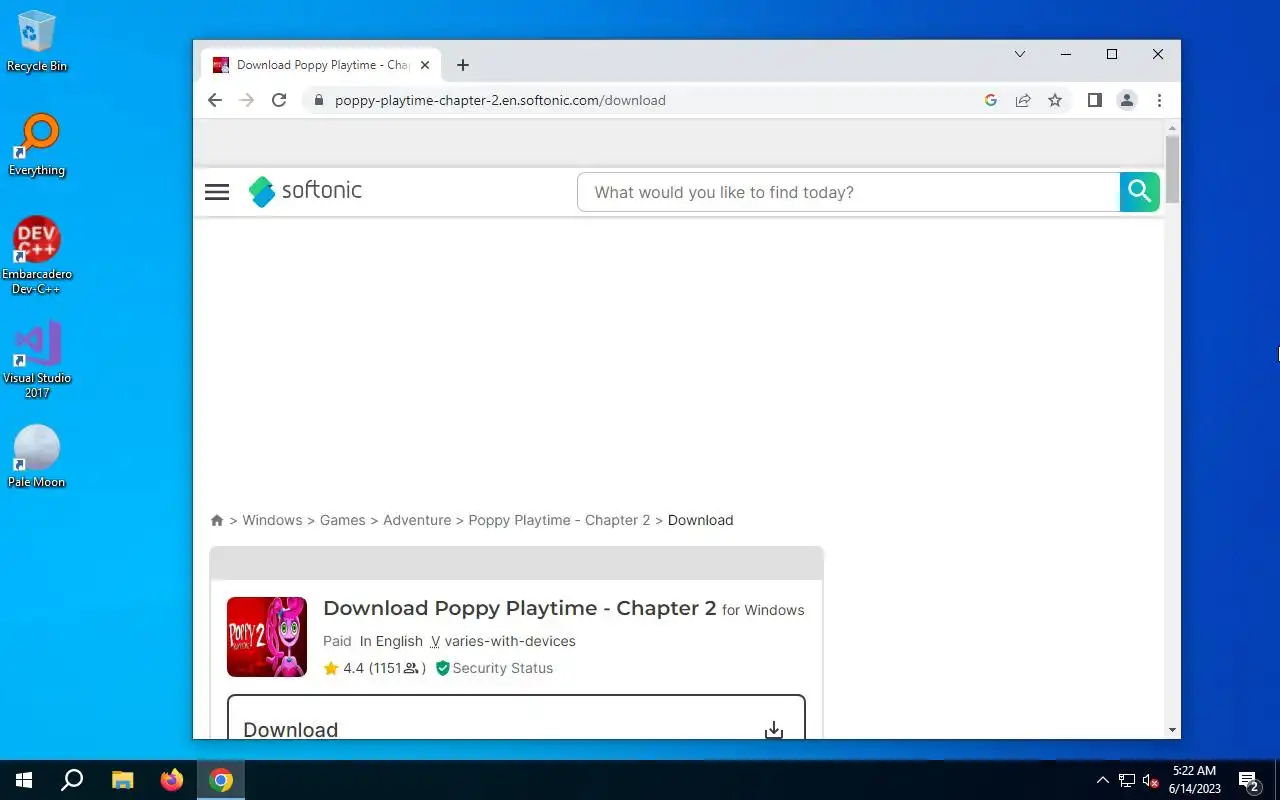Viewport: 1280px width, 800px height.
Task: Click the teal search magnifier button
Action: [1139, 192]
